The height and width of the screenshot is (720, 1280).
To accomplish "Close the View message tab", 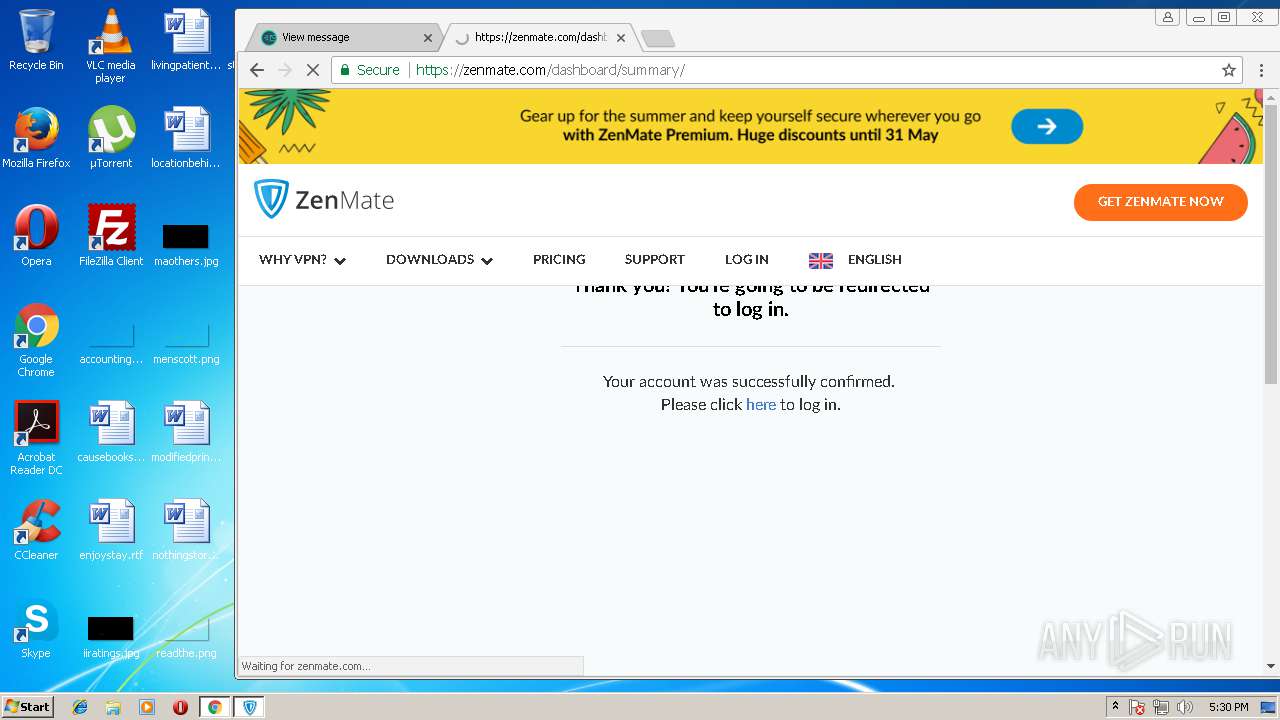I will point(428,38).
